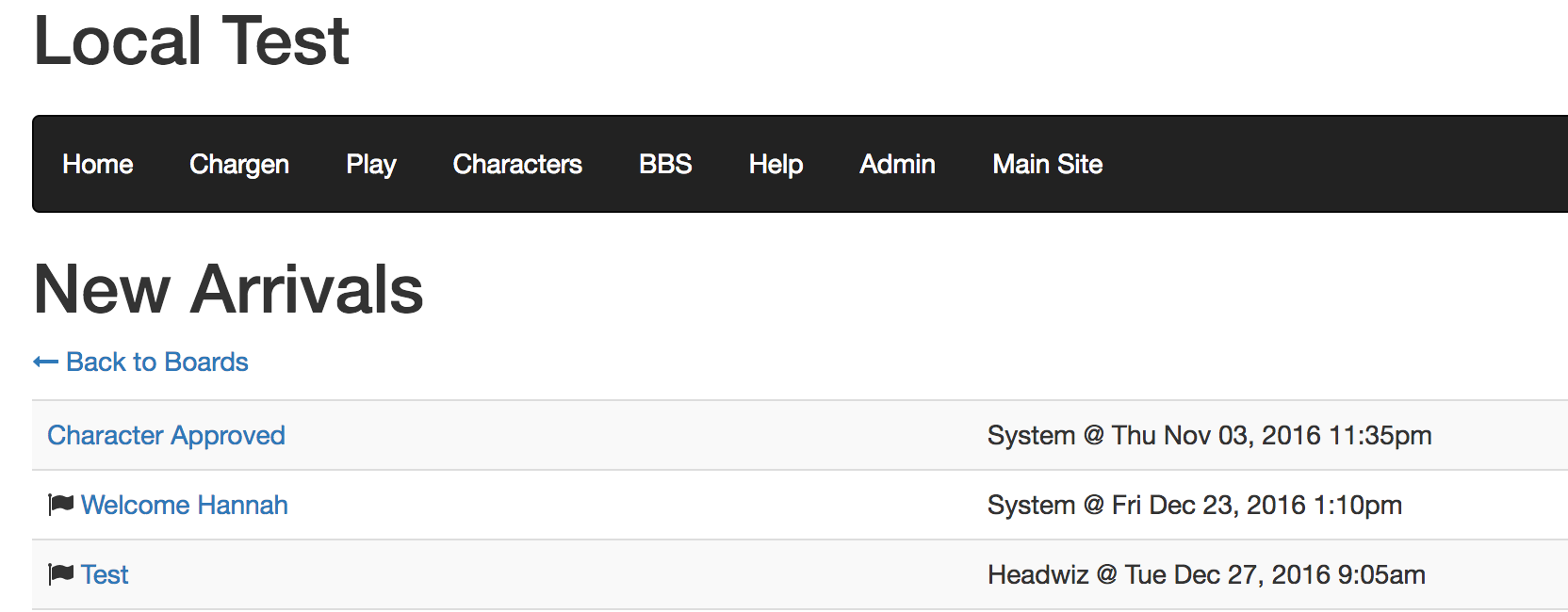Visit the Main Site nav link
Viewport: 1568px width, 612px height.
coord(1047,165)
